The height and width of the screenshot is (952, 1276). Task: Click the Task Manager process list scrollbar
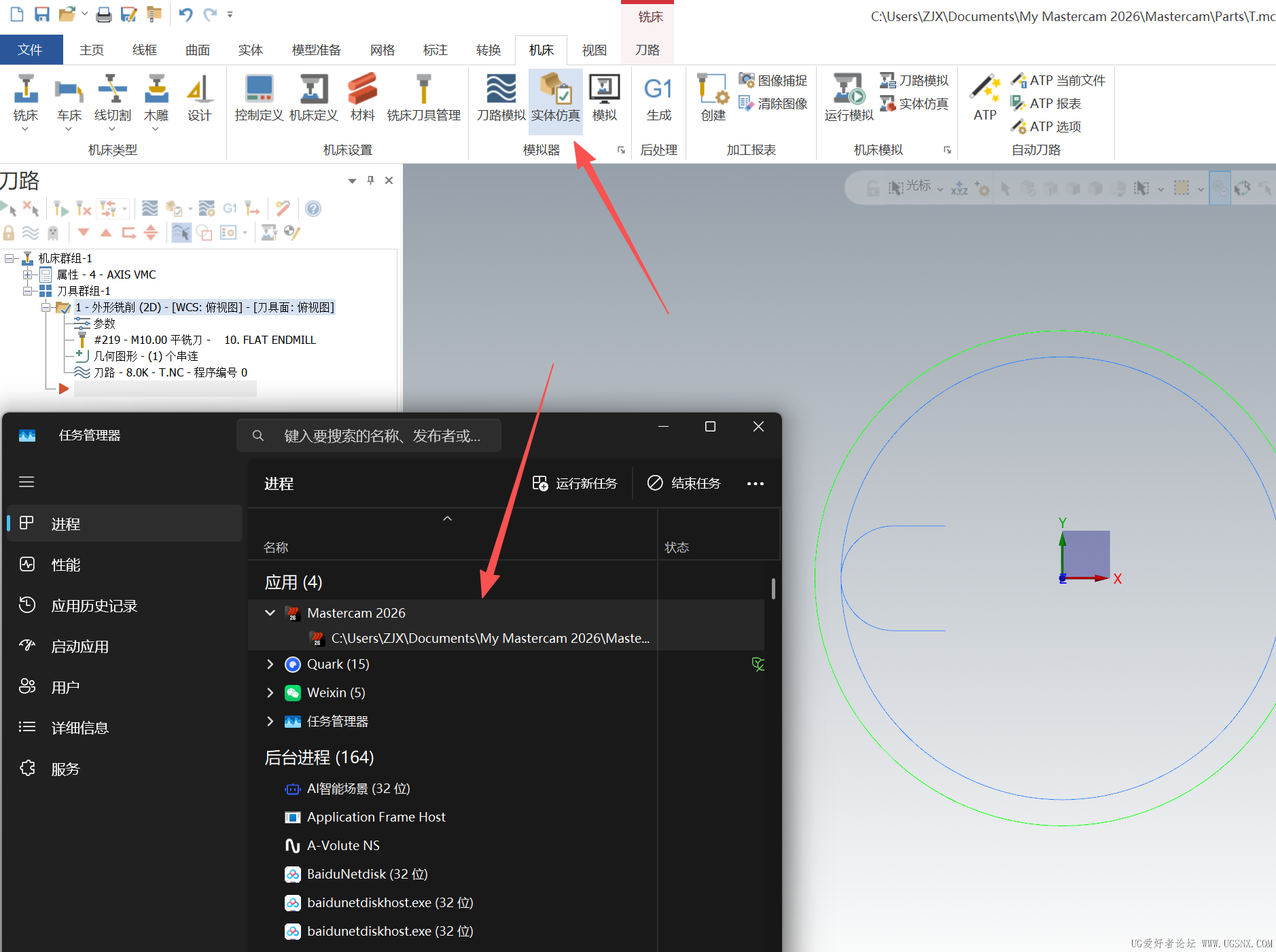773,588
